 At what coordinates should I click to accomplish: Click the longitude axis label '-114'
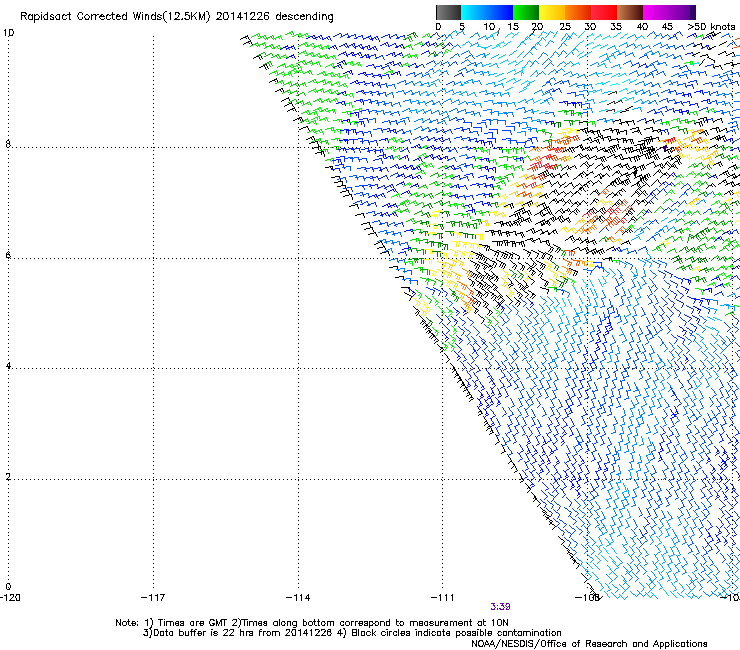pos(298,598)
